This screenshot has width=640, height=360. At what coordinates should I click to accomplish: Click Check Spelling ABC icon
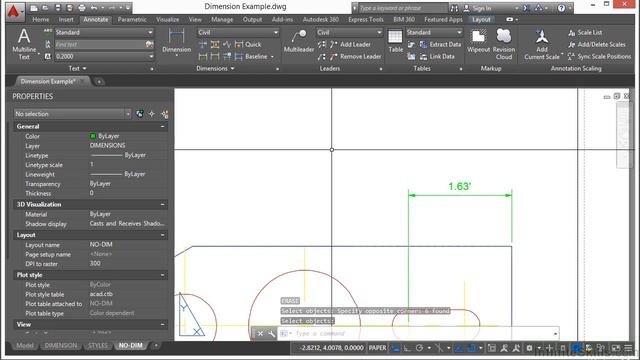coord(48,32)
